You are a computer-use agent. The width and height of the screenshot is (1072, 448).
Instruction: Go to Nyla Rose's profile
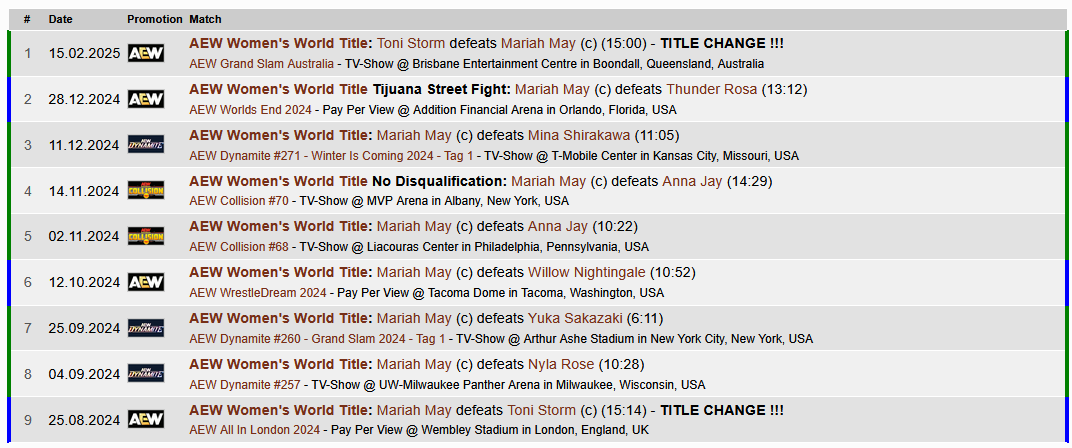(561, 364)
